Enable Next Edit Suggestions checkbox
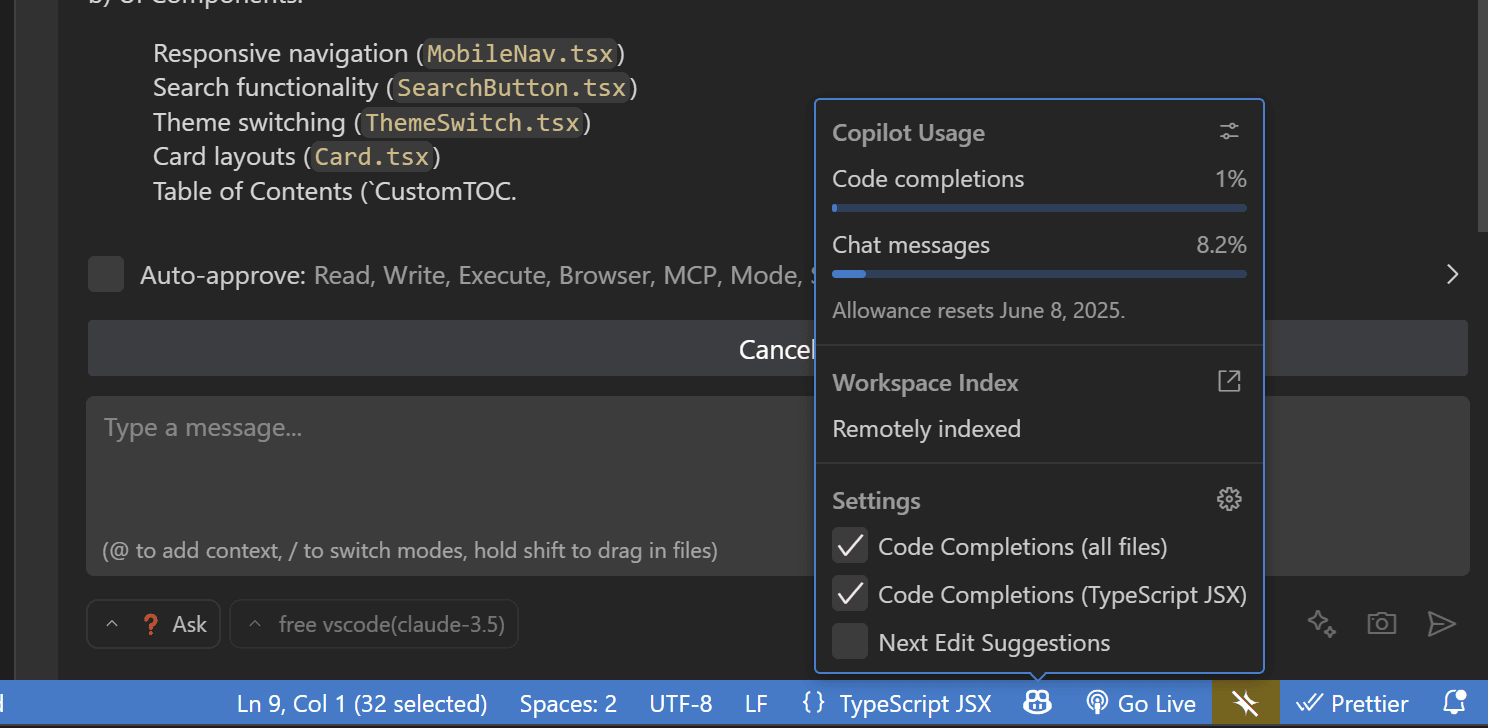Viewport: 1488px width, 728px height. point(850,642)
